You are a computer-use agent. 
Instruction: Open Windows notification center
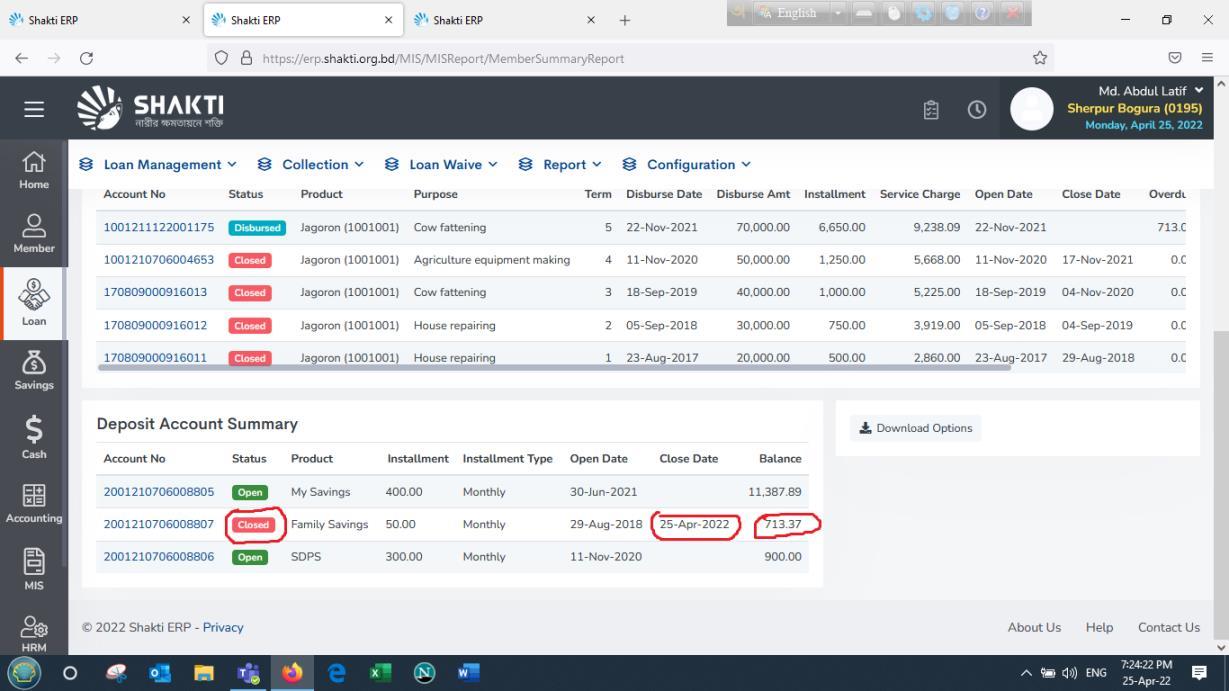click(1199, 673)
